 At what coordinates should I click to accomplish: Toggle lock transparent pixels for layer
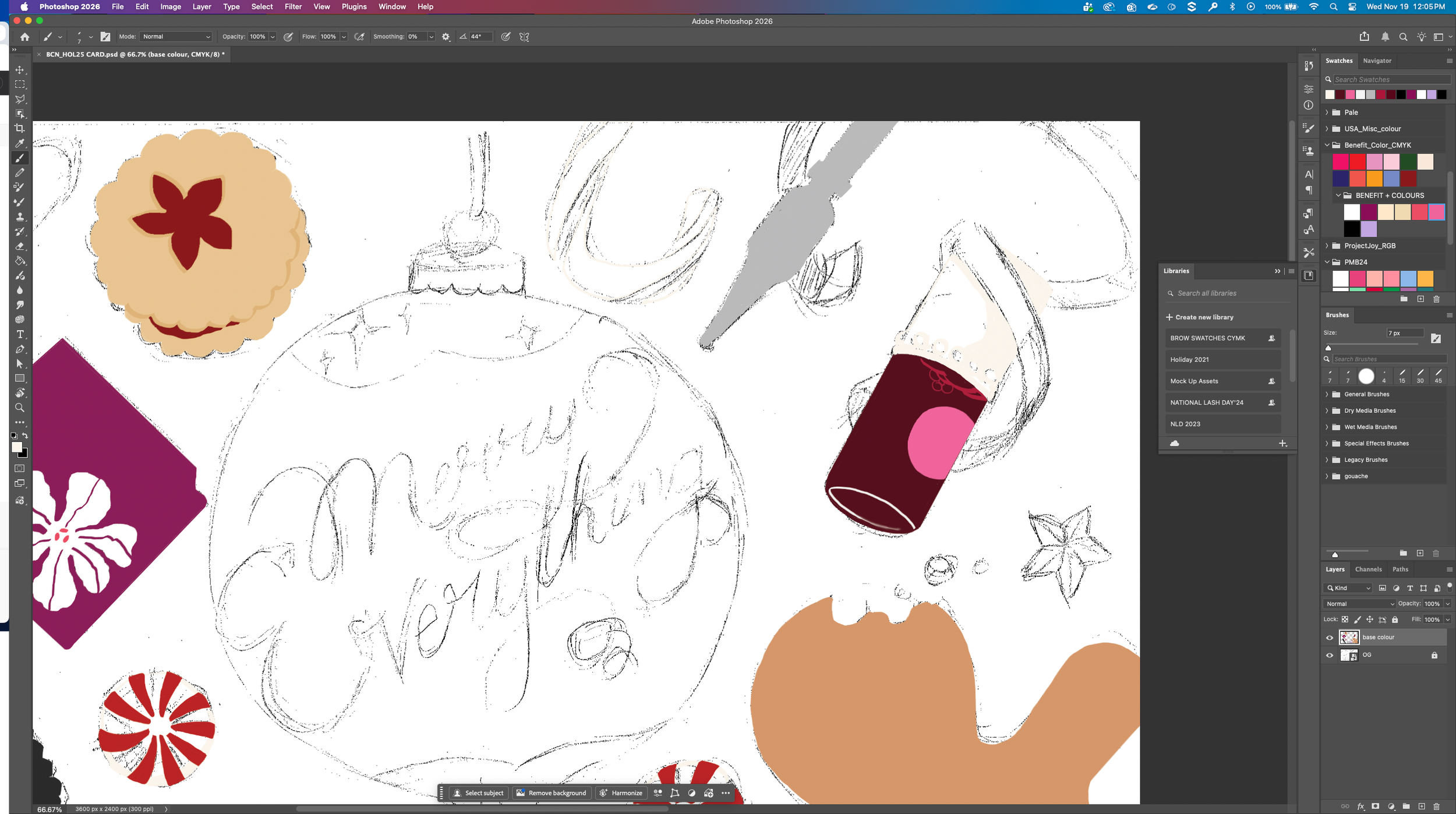point(1345,620)
